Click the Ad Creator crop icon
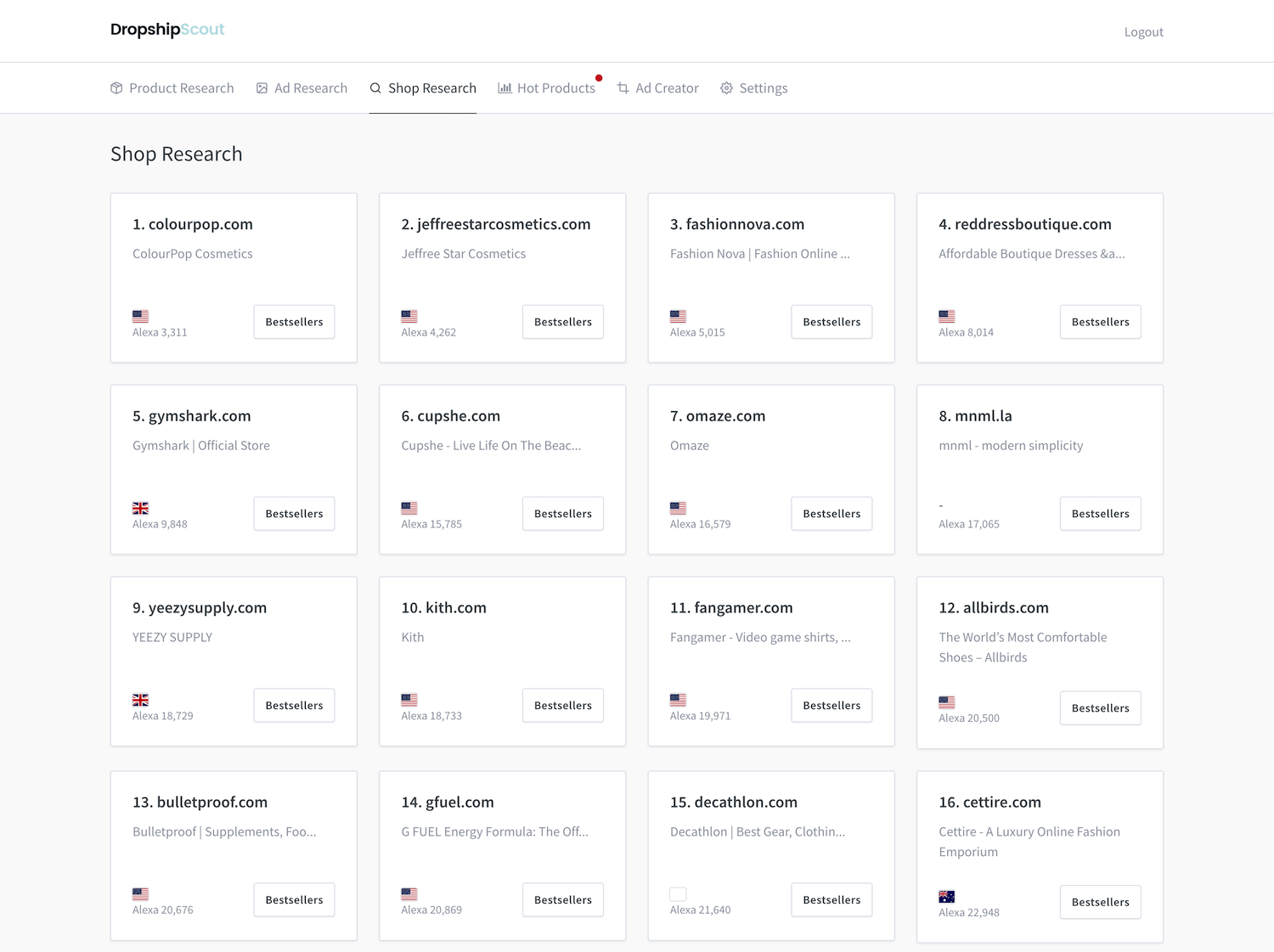 coord(623,88)
